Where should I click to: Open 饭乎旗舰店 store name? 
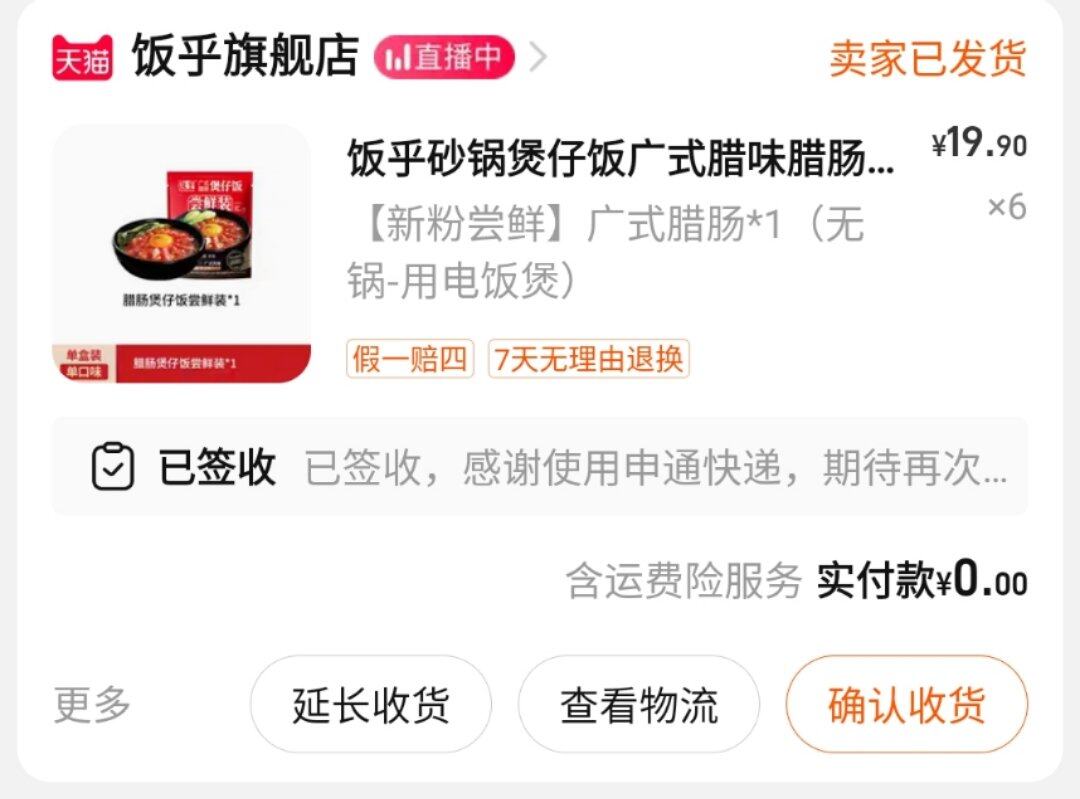pyautogui.click(x=245, y=56)
